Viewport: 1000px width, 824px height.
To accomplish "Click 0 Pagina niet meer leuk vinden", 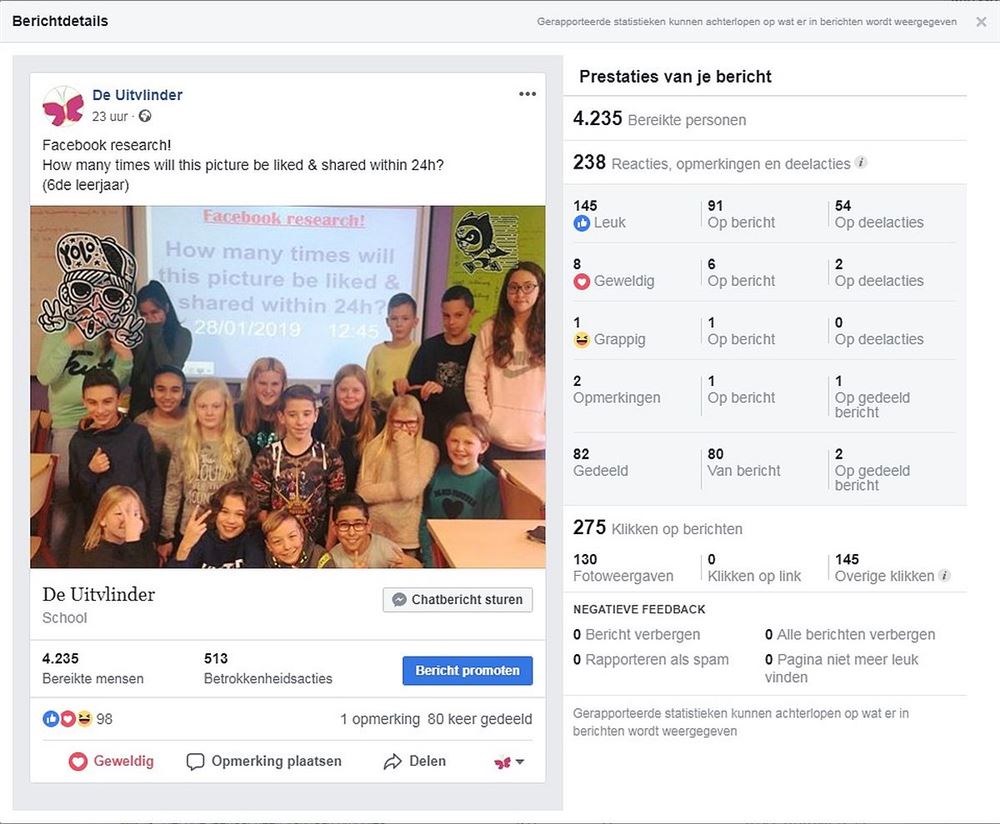I will click(842, 668).
